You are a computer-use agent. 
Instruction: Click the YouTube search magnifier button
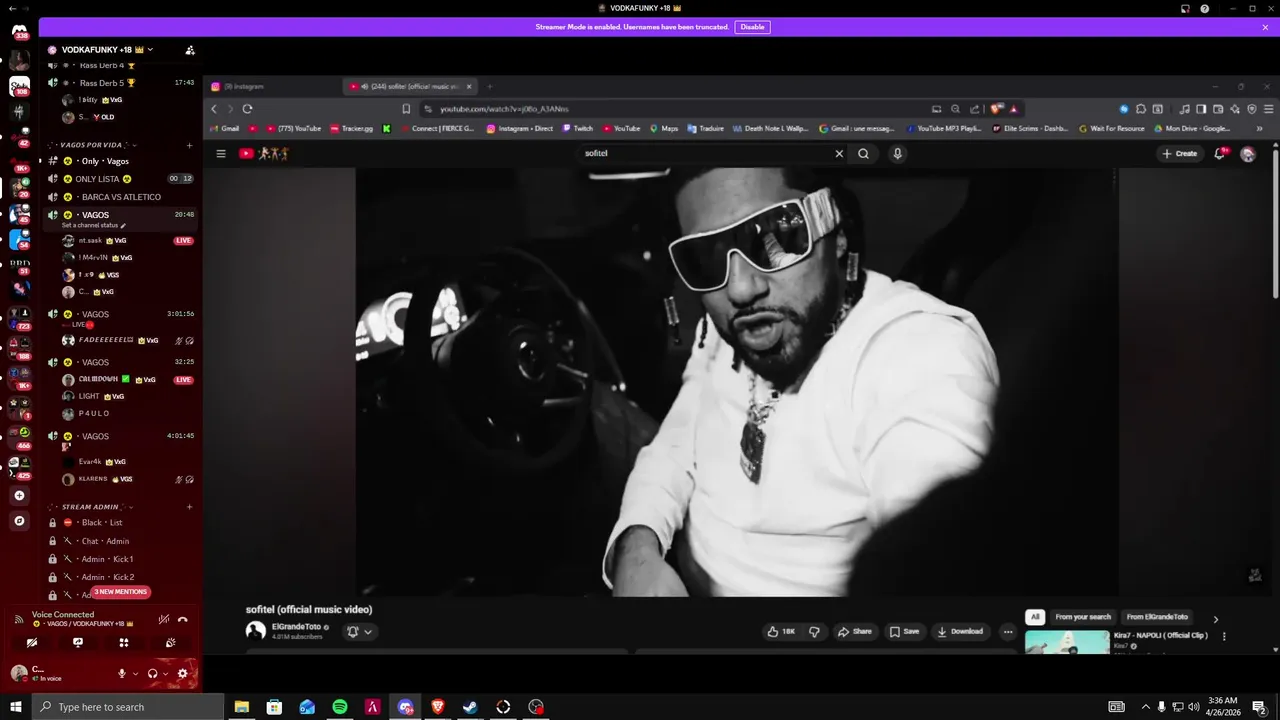[863, 154]
